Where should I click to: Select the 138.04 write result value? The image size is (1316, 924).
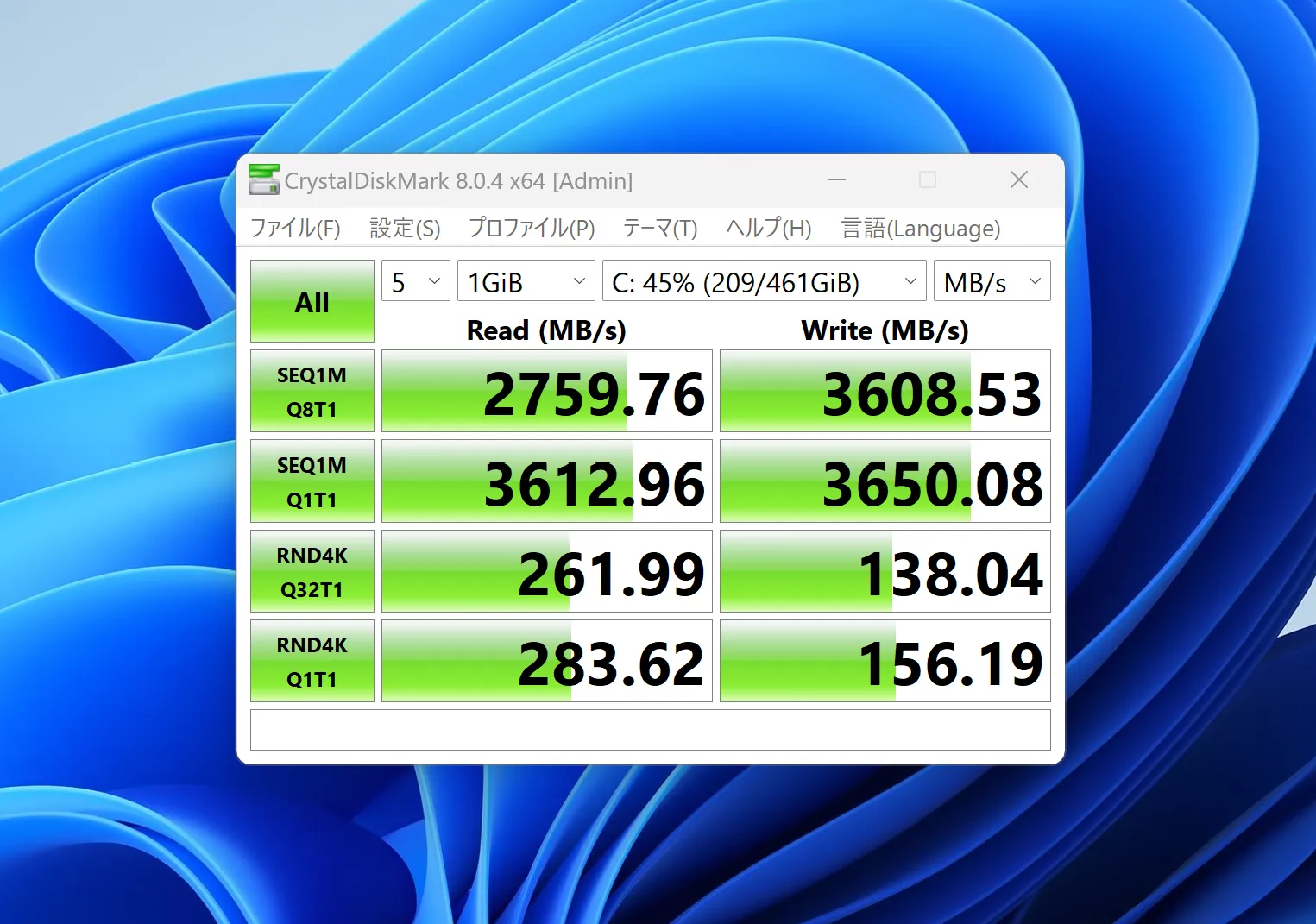coord(885,571)
